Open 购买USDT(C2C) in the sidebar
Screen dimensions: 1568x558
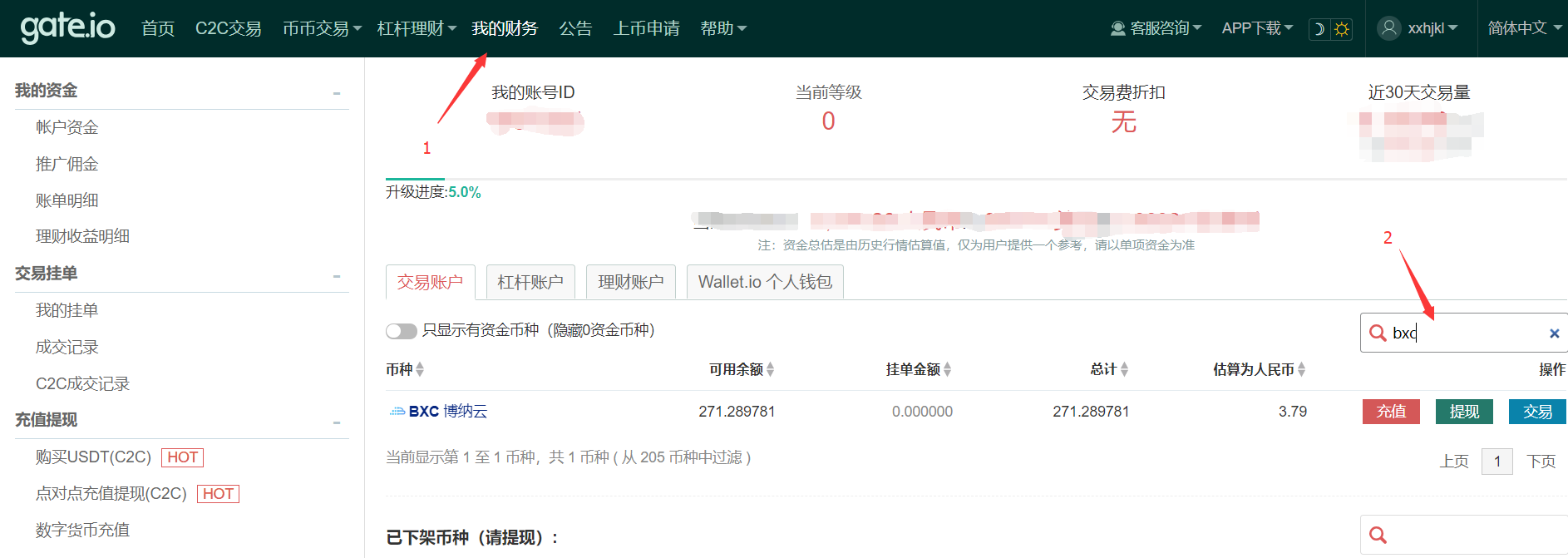coord(93,457)
